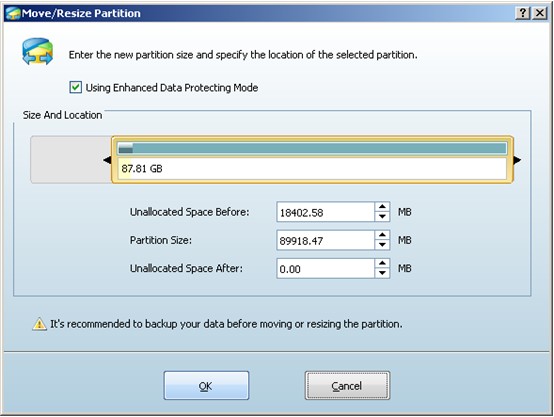Dismiss the dialog with Cancel button
Screen dimensions: 554x417
(x=347, y=386)
